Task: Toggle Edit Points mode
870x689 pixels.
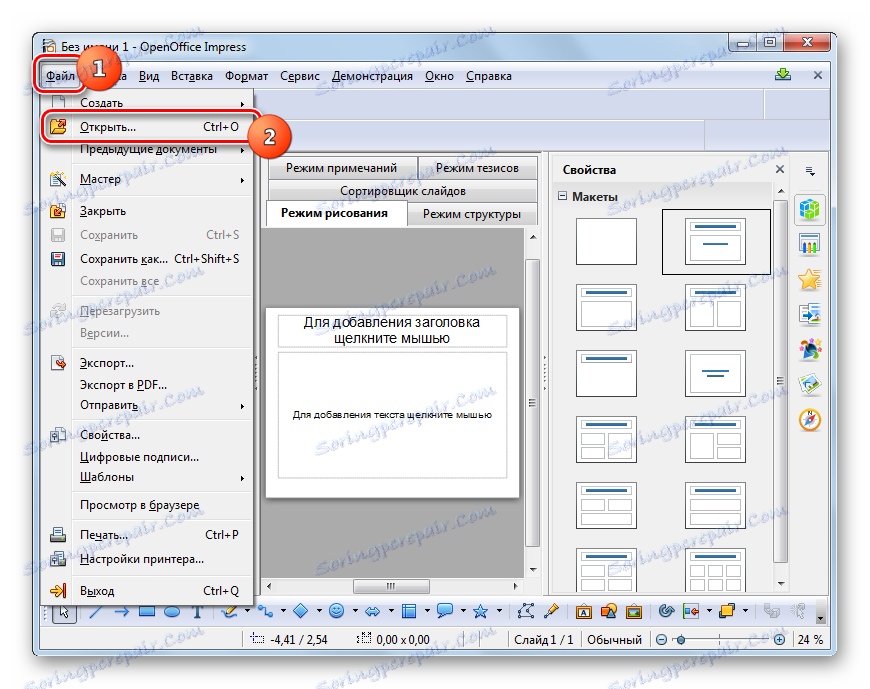Action: point(525,611)
